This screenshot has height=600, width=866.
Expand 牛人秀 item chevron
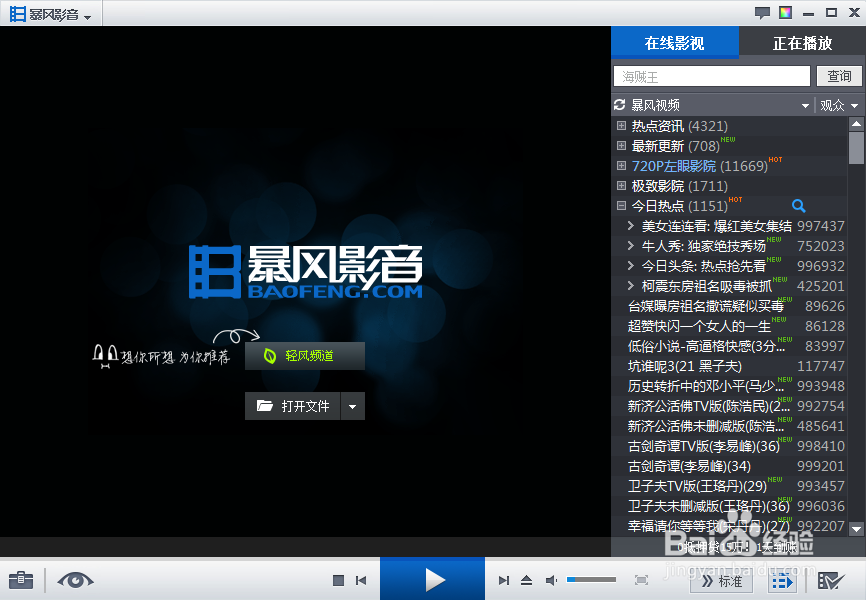[x=631, y=245]
